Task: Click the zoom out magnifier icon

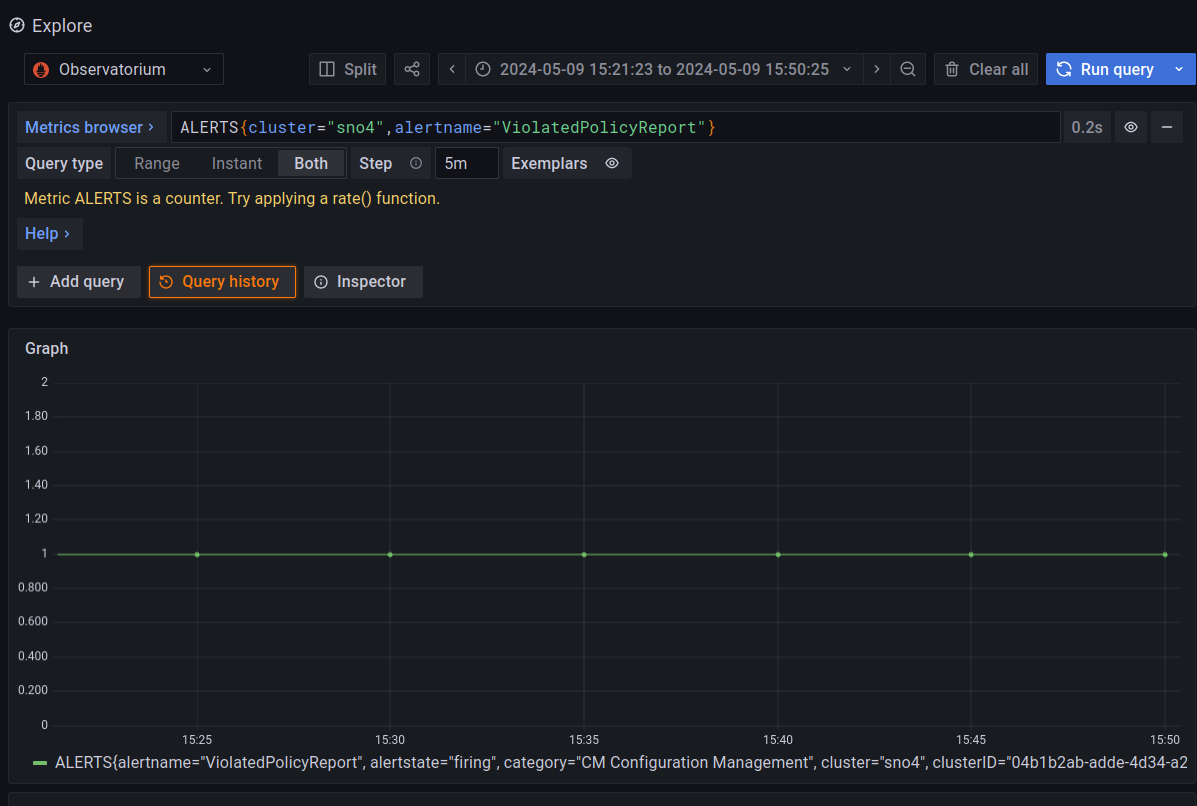Action: click(908, 69)
